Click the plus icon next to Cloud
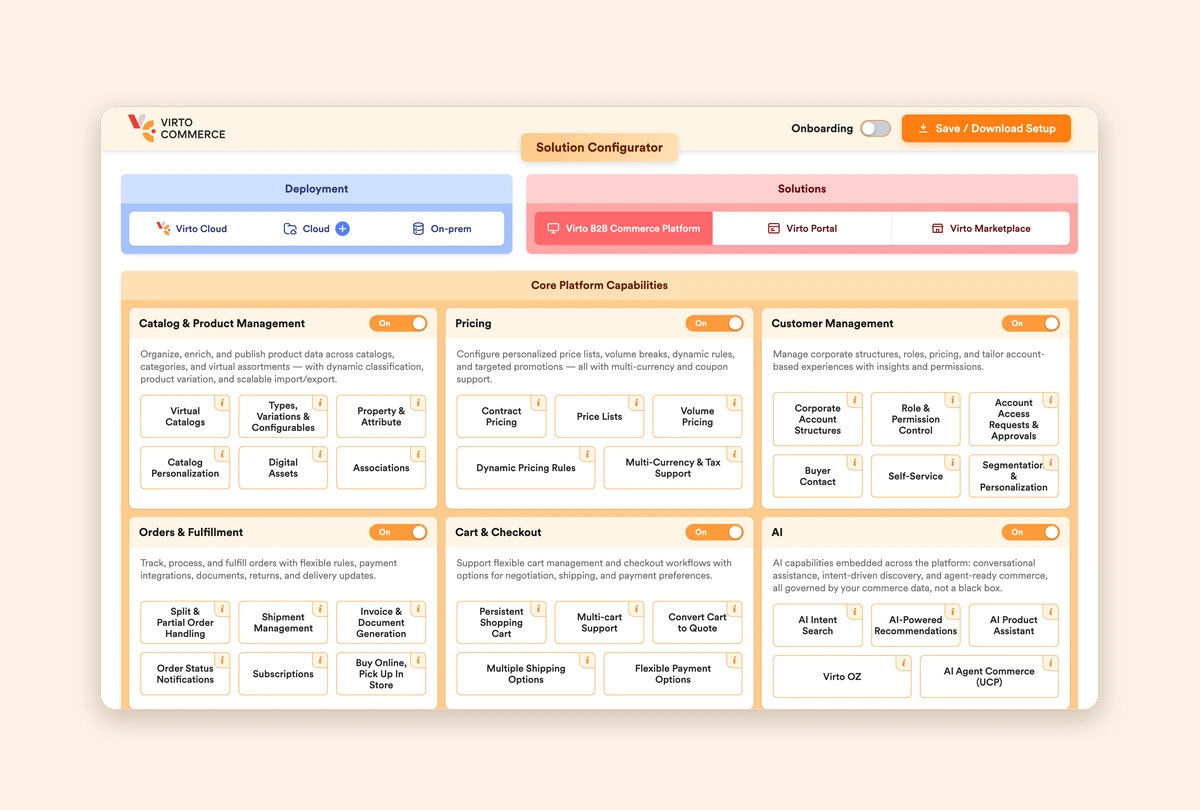Screen dimensions: 1200x810 342,229
